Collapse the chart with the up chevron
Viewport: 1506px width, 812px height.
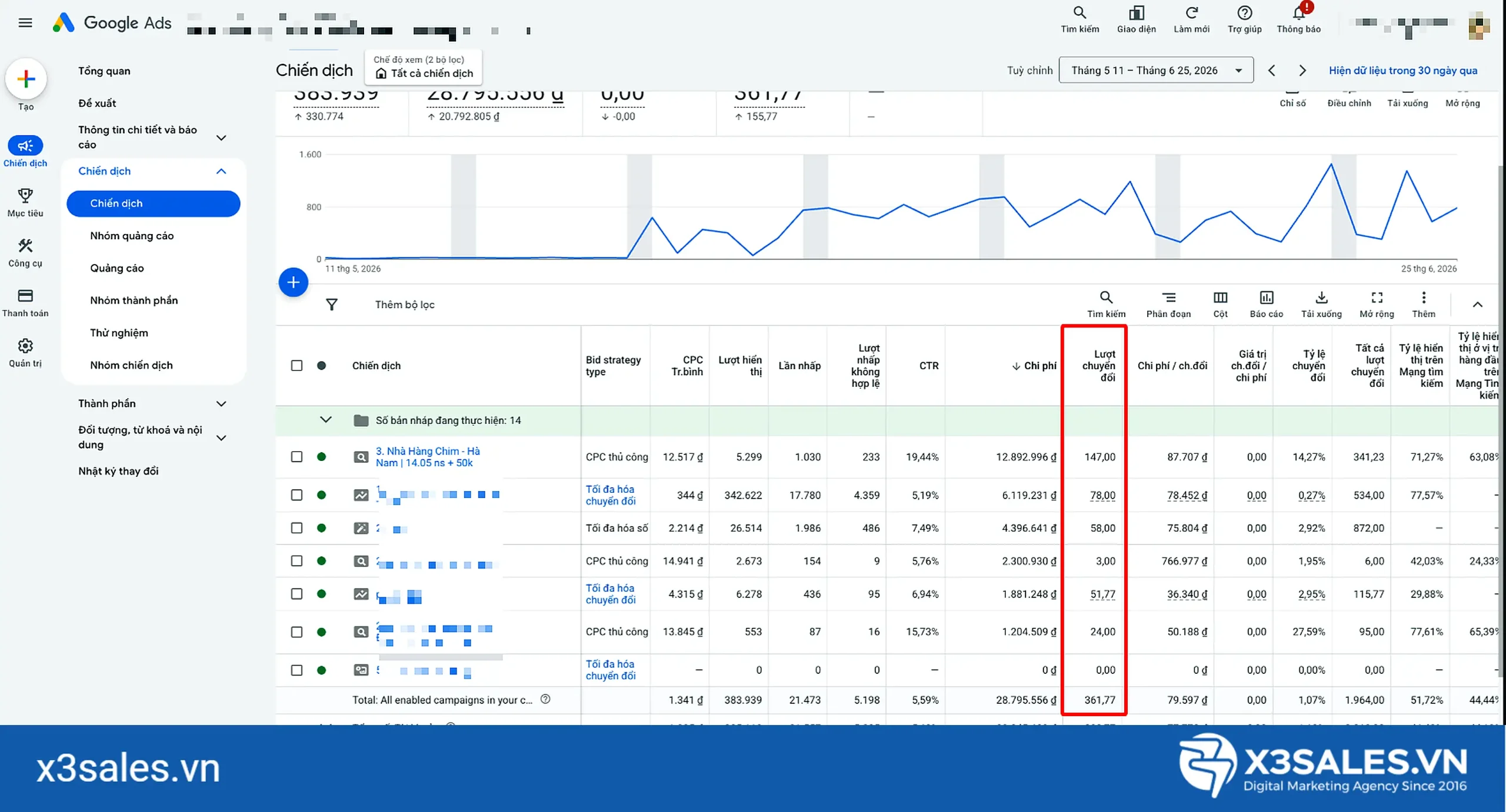click(x=1477, y=304)
